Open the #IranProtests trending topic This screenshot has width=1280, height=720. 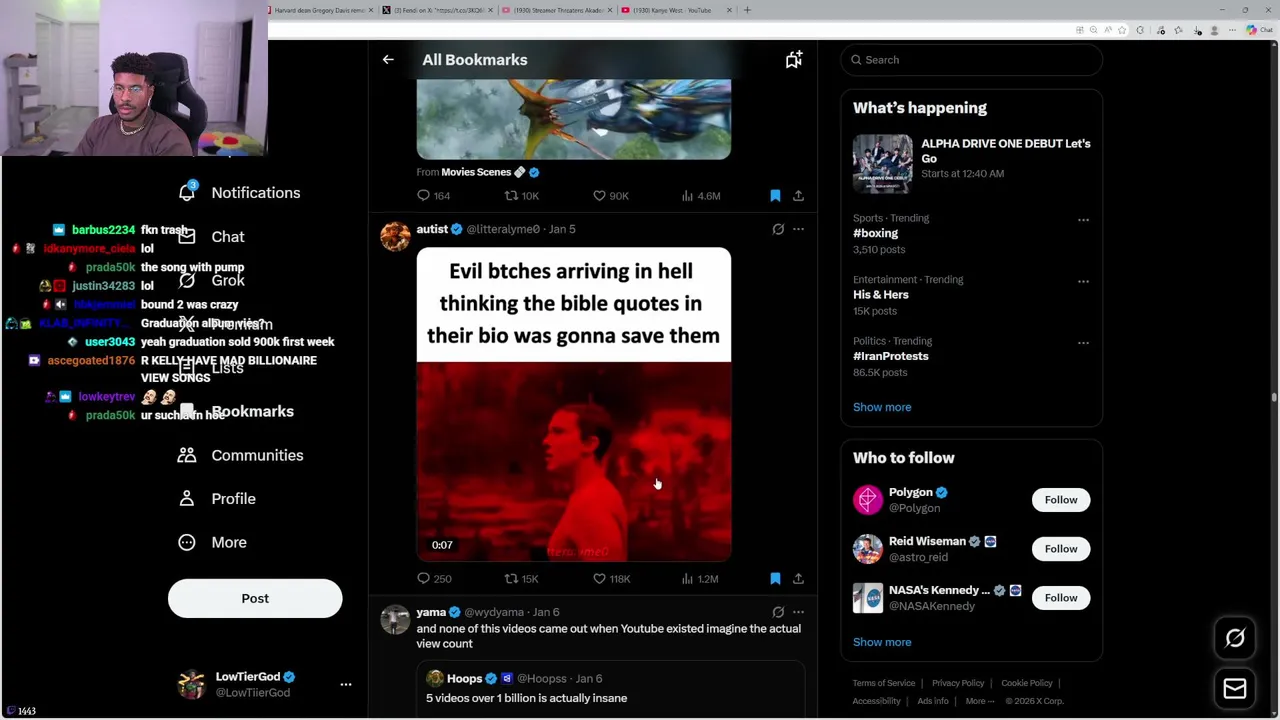click(891, 356)
